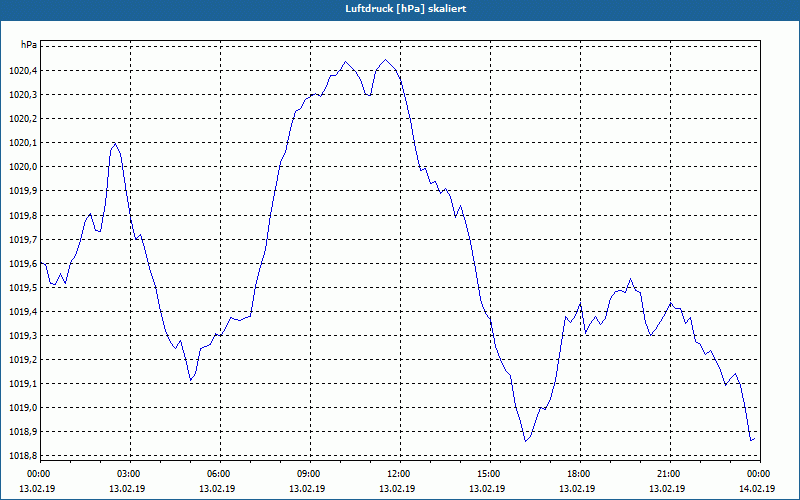Pick the 1020,2 pressure tick label

tap(23, 118)
